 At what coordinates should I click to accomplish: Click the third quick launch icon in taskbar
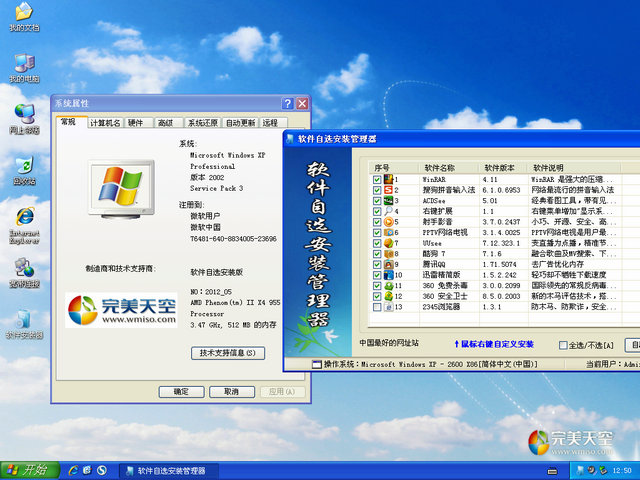[x=102, y=470]
